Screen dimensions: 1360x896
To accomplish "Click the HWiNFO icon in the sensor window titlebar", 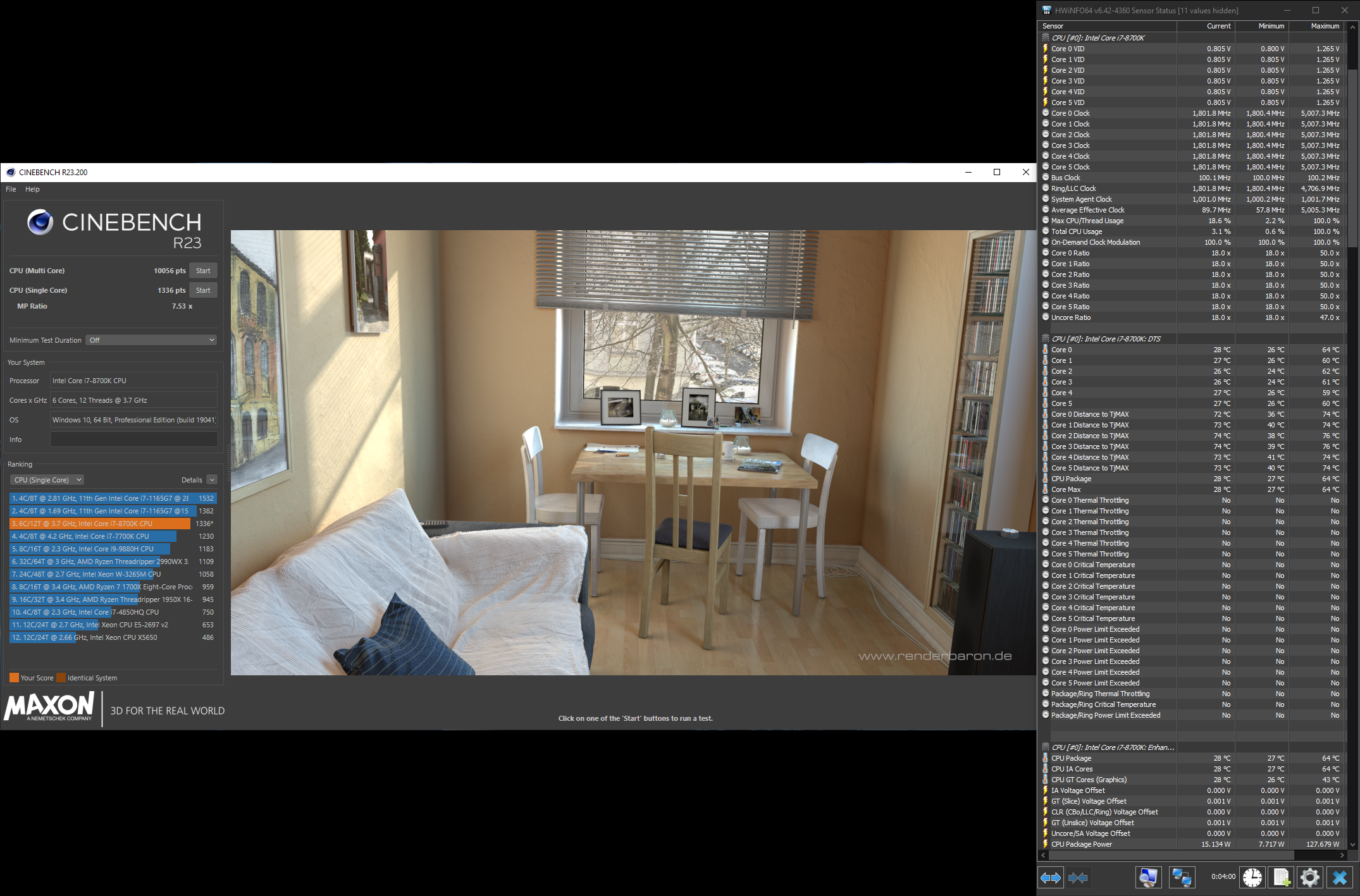I will pos(1047,10).
